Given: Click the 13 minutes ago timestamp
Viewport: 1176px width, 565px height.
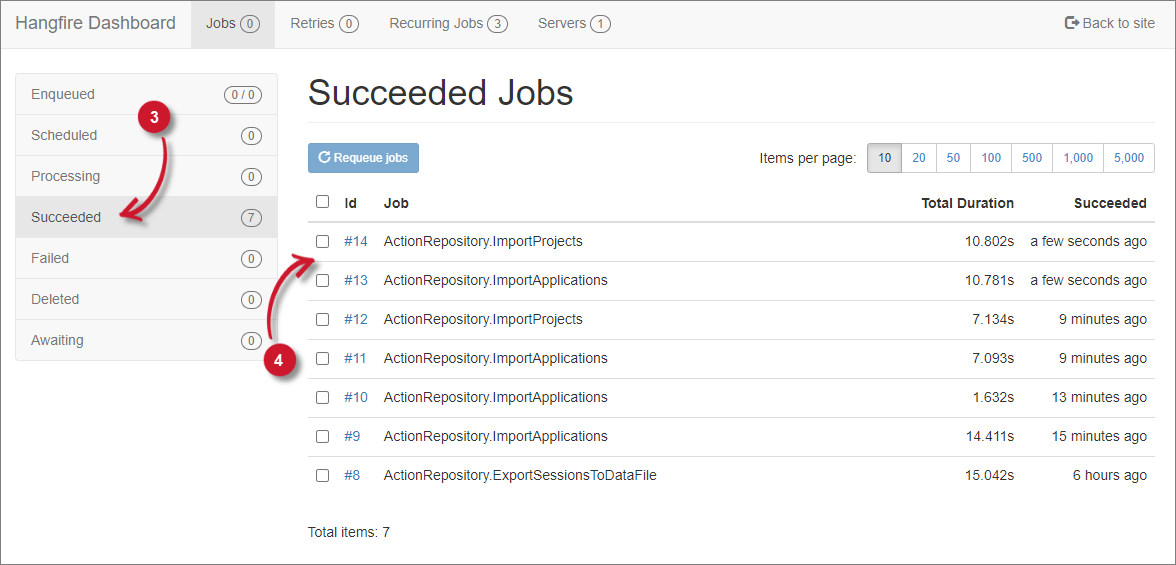Looking at the screenshot, I should [1102, 398].
